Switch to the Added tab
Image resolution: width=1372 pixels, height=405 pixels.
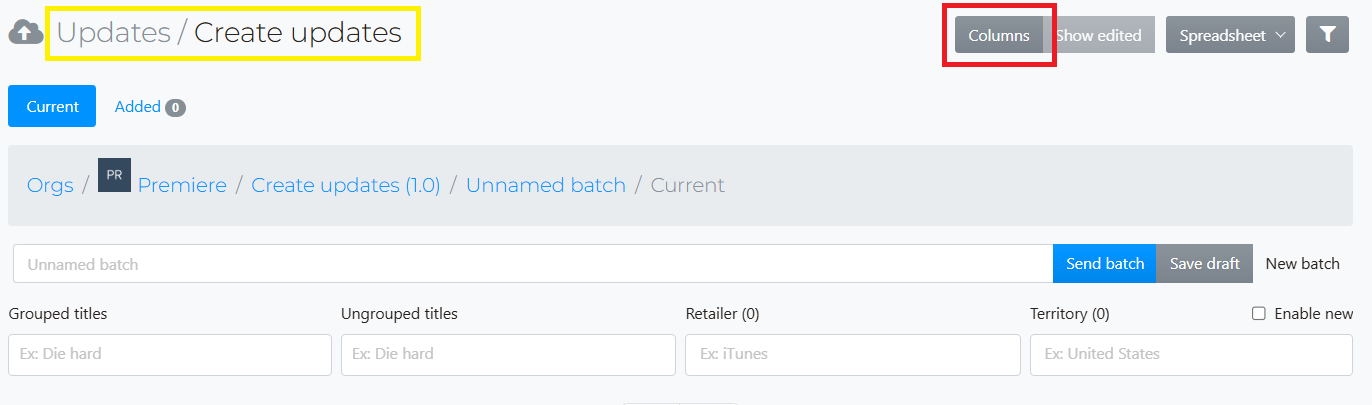click(x=150, y=106)
